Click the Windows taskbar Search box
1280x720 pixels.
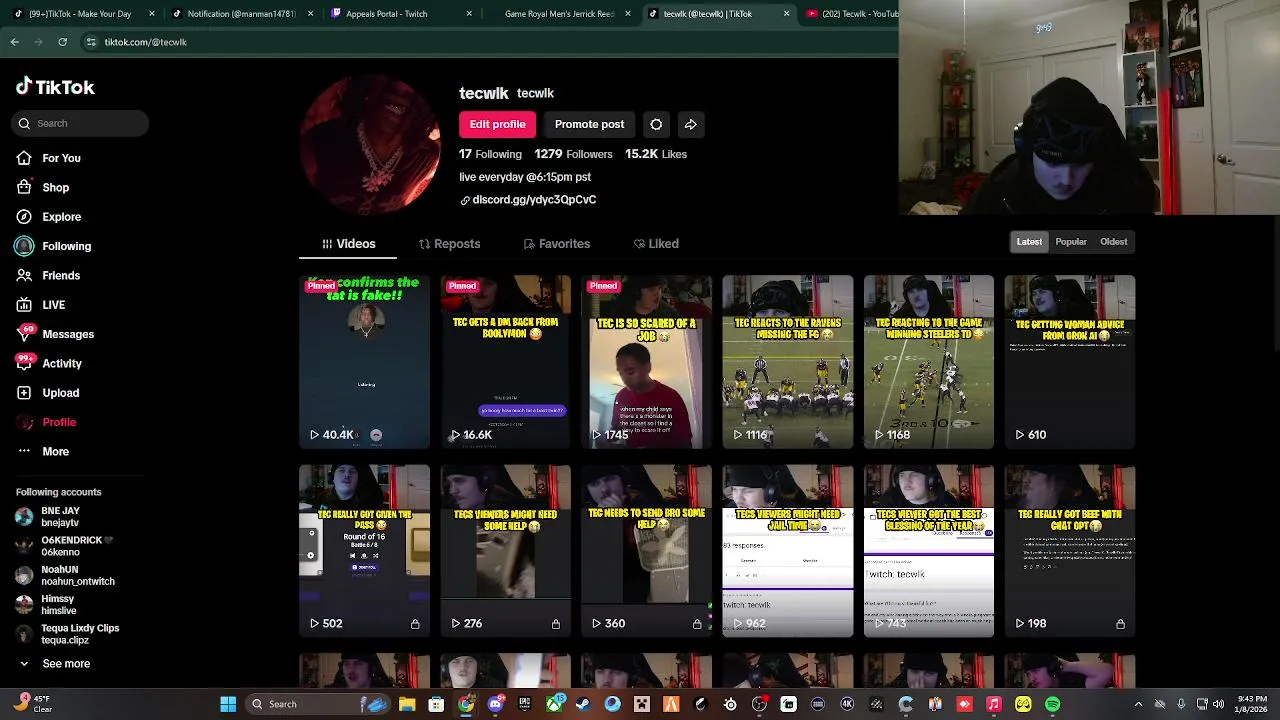[x=315, y=704]
